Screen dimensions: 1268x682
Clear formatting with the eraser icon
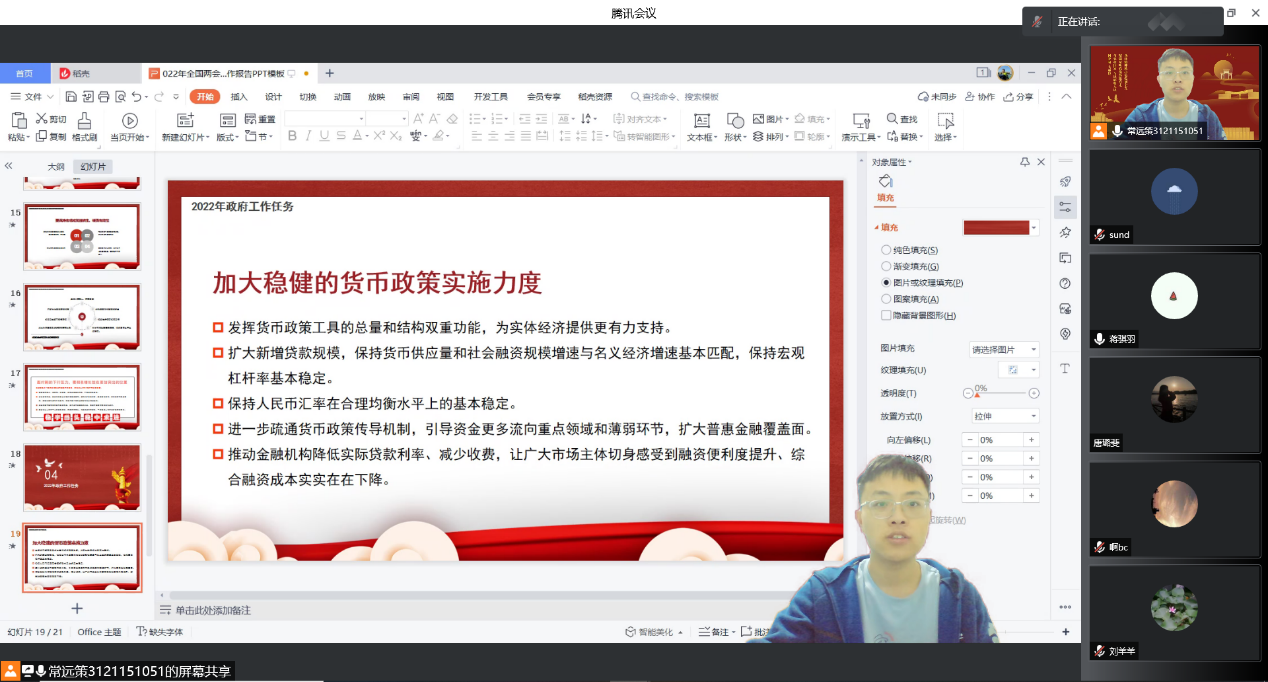point(452,119)
